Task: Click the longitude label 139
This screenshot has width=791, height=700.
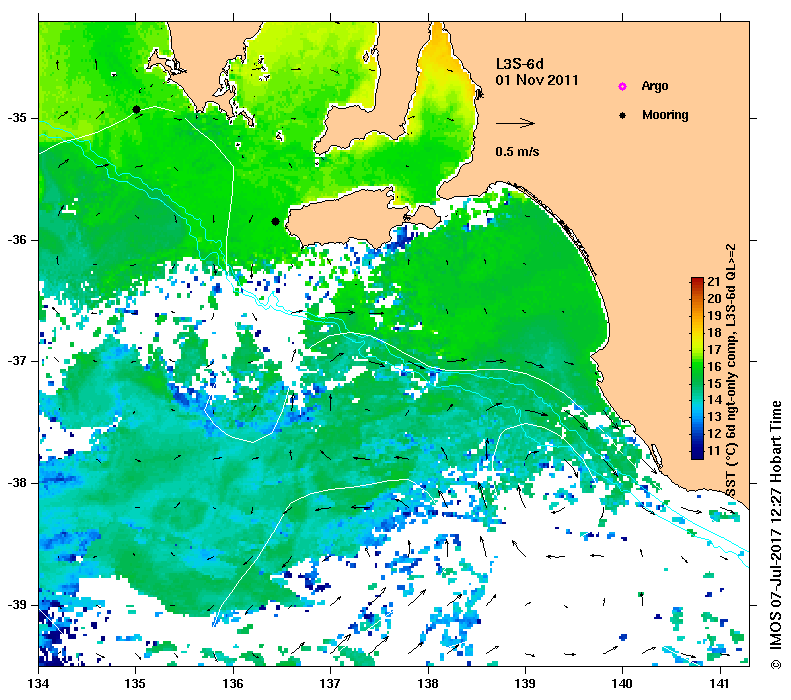Action: pyautogui.click(x=525, y=684)
